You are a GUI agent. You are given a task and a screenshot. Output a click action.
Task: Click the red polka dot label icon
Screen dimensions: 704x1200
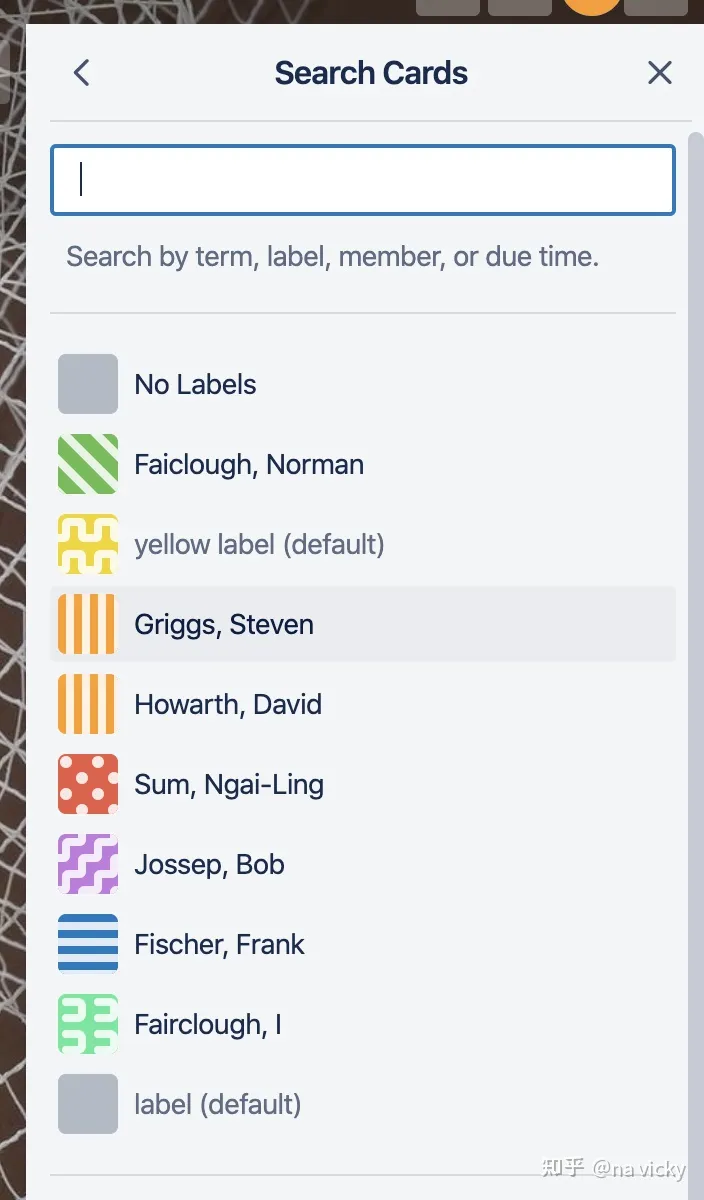click(x=88, y=784)
